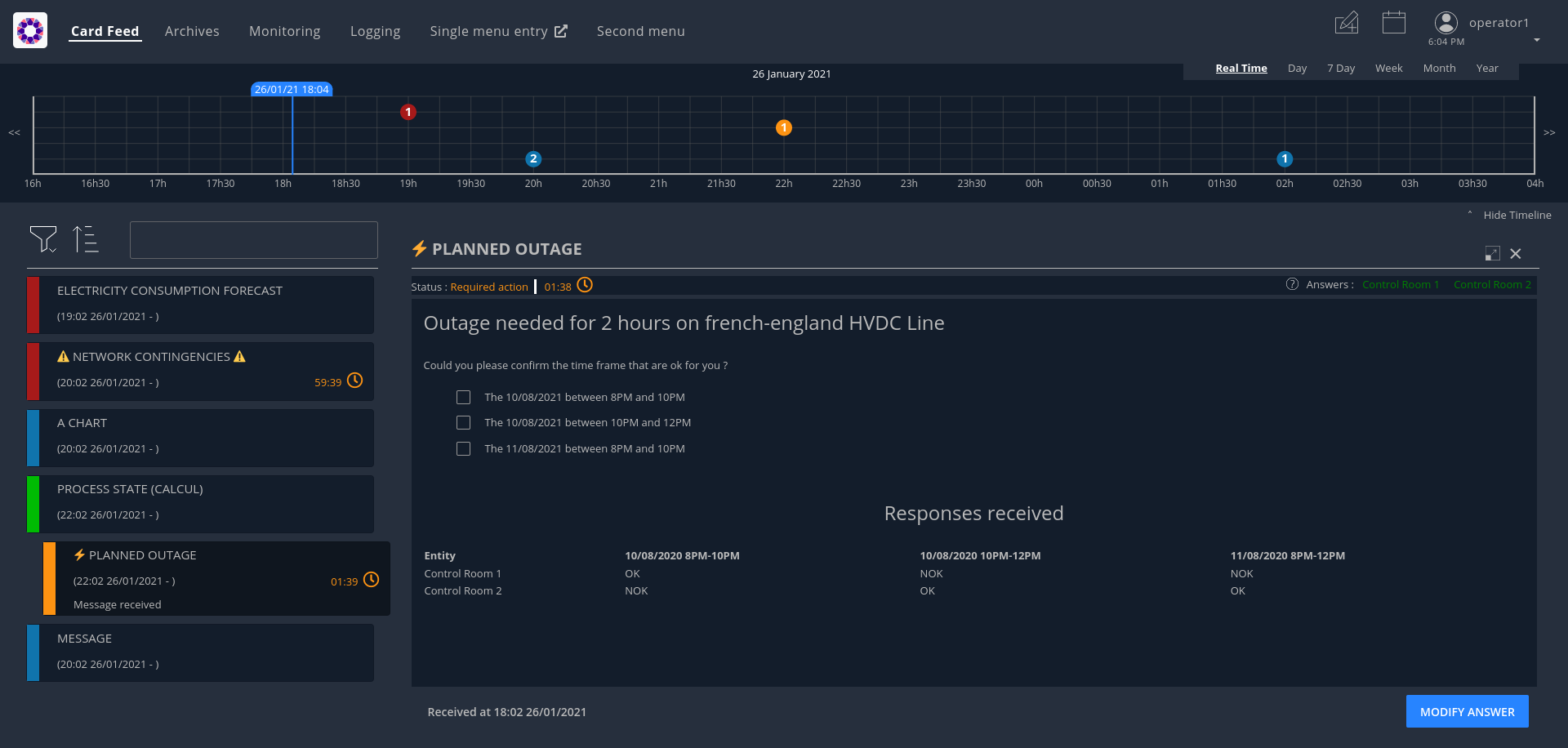The height and width of the screenshot is (748, 1568).
Task: Click the lightning icon on PLANNED OUTAGE header
Action: 420,248
